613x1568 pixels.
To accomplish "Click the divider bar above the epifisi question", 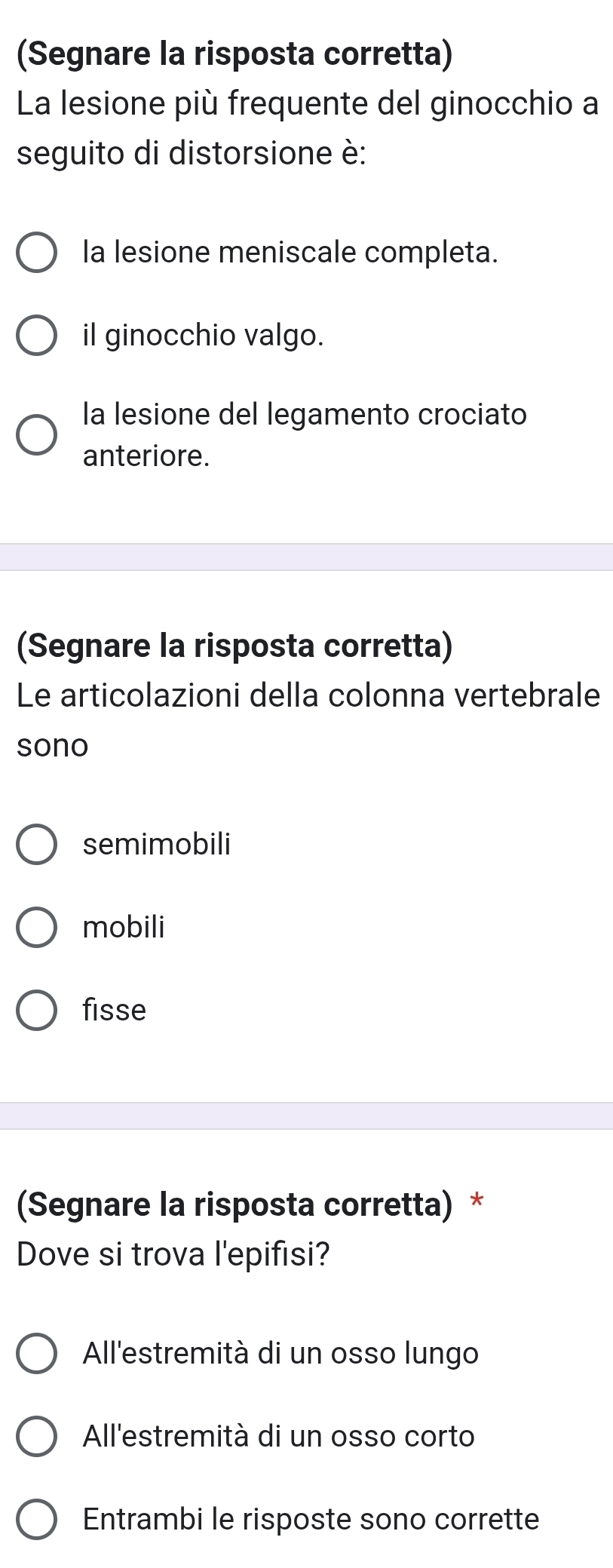I will click(x=306, y=1115).
